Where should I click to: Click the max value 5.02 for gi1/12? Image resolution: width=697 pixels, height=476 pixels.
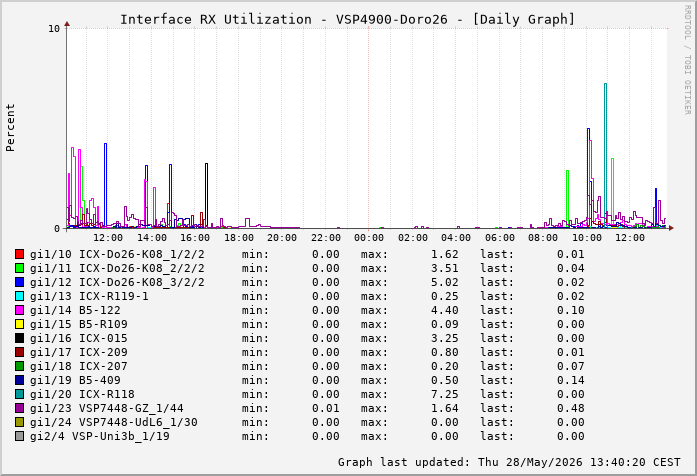click(445, 282)
